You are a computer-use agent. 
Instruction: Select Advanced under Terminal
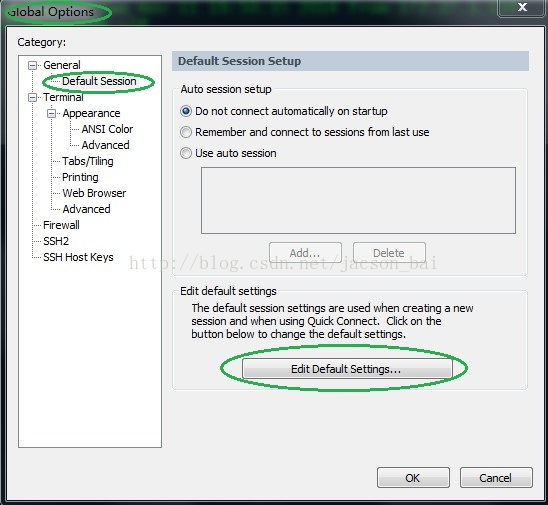tap(86, 209)
